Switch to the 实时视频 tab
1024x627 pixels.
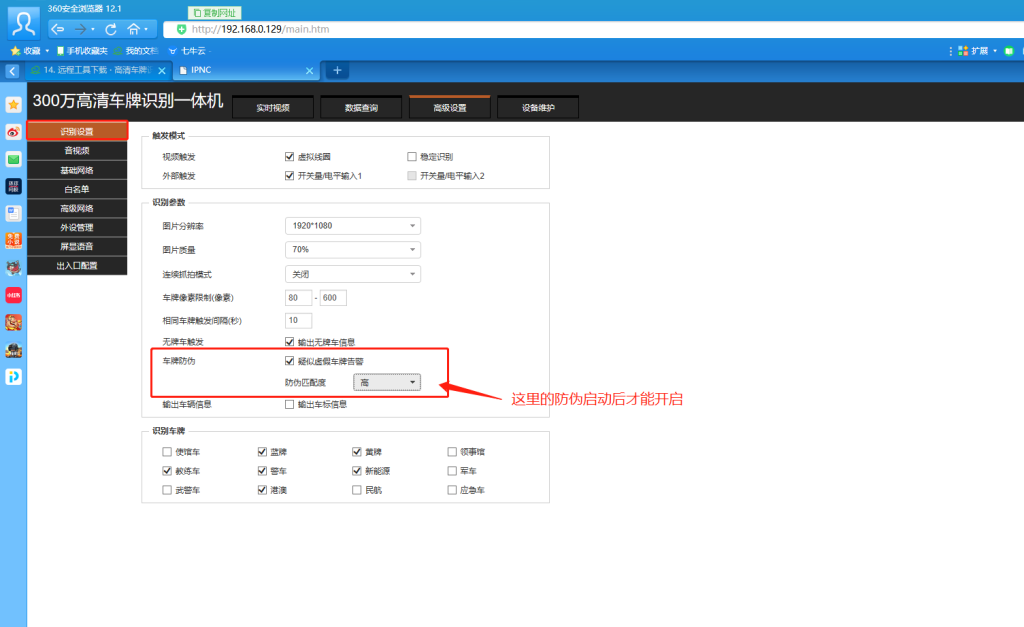tap(273, 107)
